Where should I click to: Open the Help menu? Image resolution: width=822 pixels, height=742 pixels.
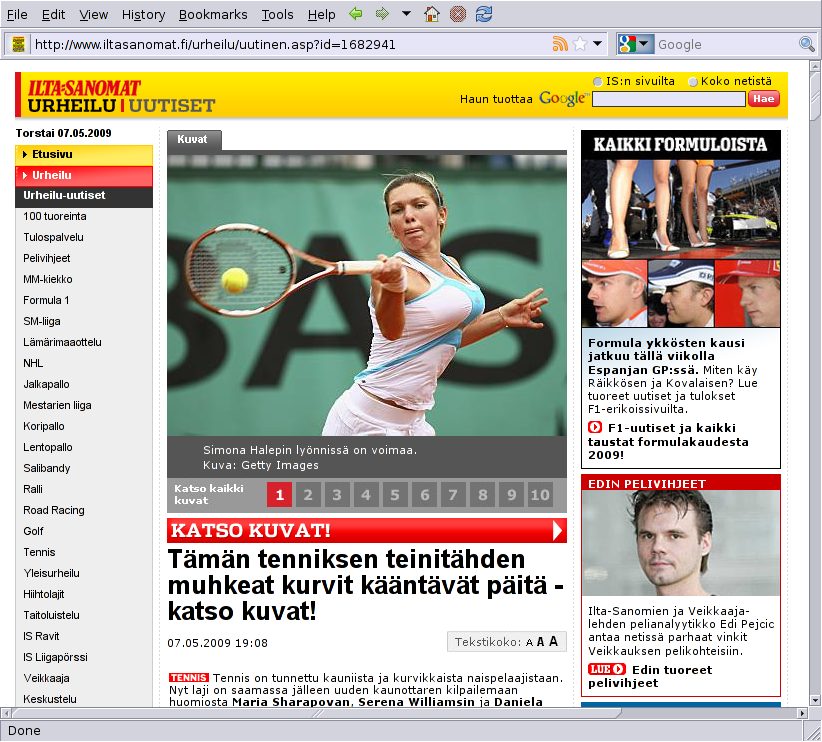321,15
